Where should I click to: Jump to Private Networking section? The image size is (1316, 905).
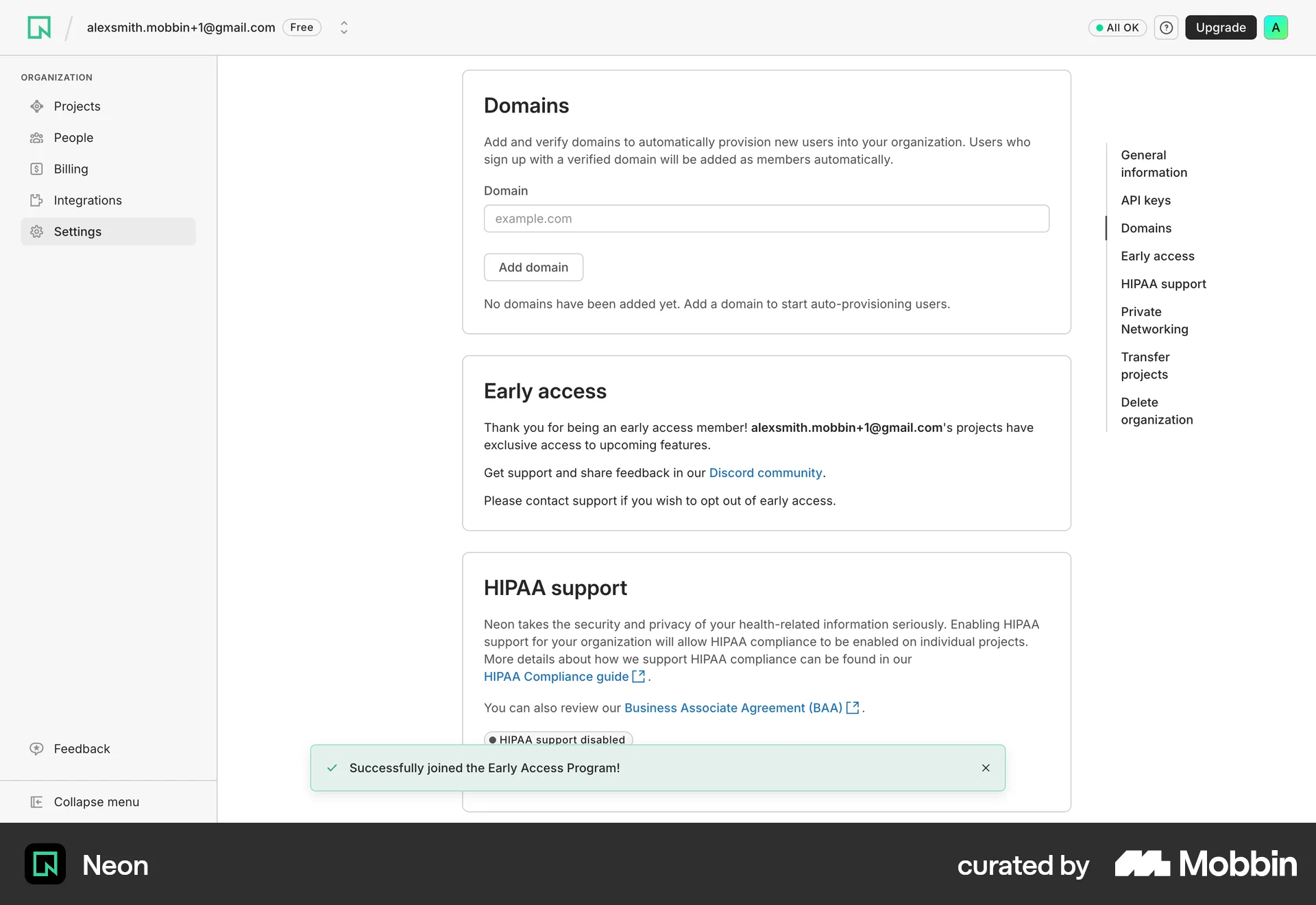click(1154, 320)
